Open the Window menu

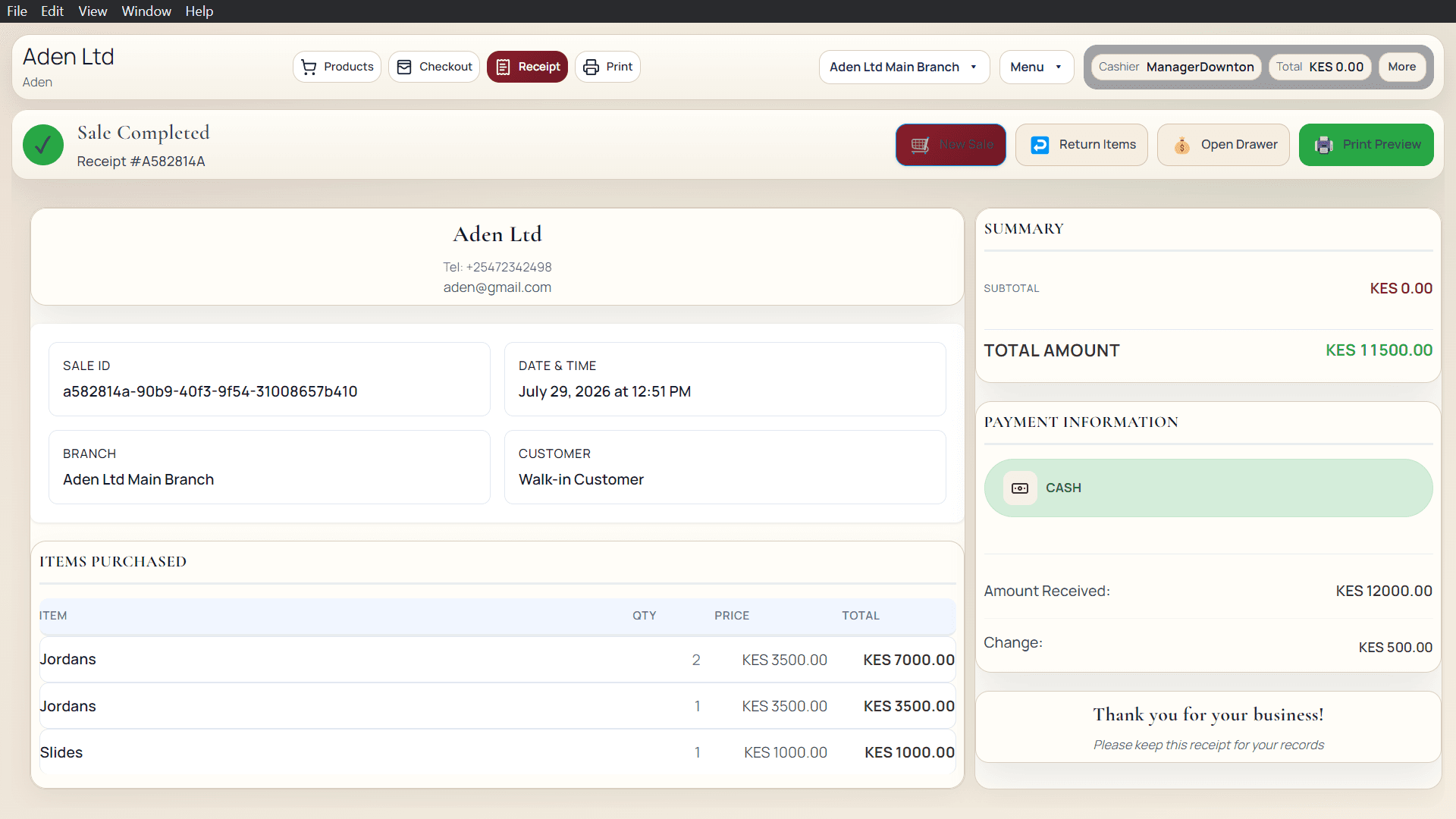click(x=146, y=11)
